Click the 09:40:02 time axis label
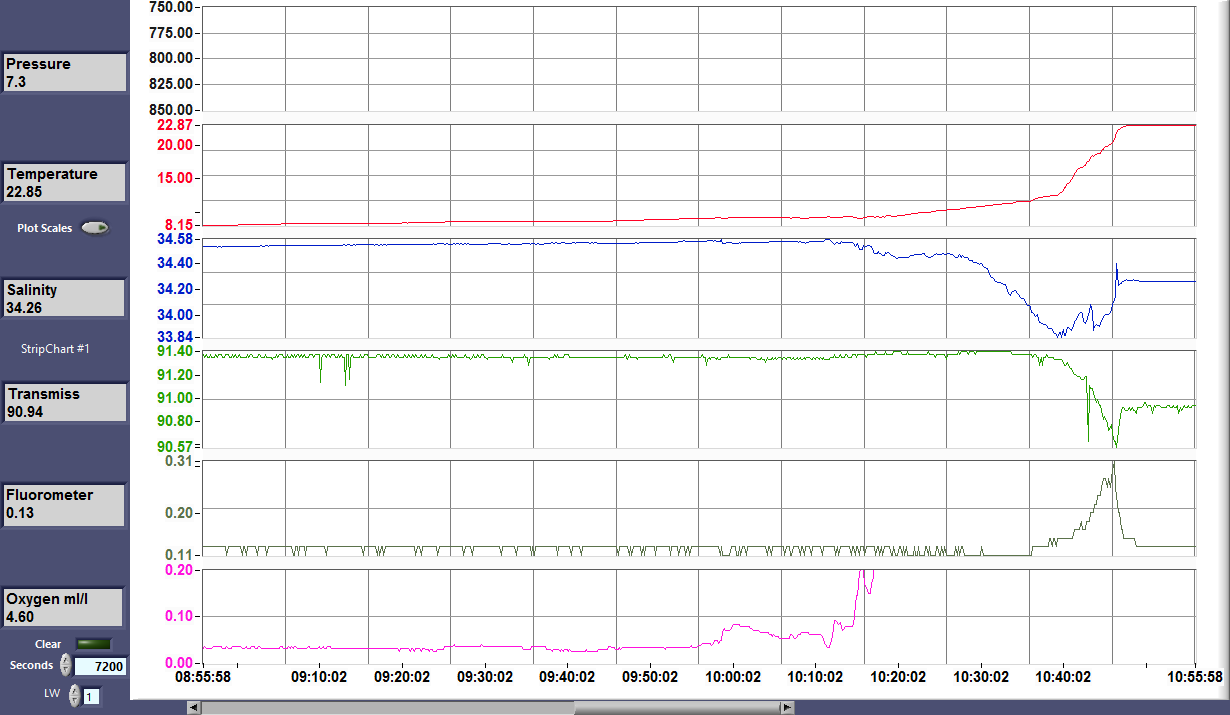This screenshot has width=1230, height=715. [x=568, y=677]
